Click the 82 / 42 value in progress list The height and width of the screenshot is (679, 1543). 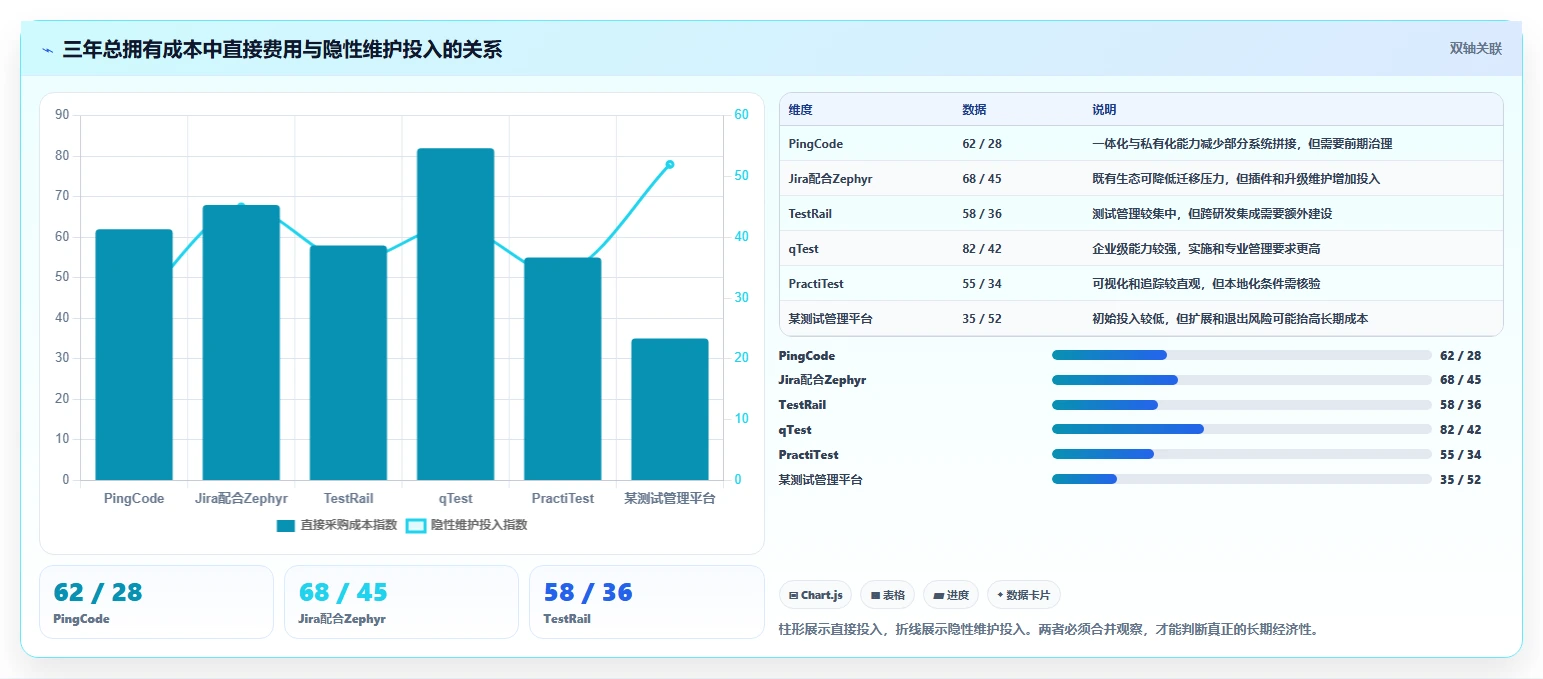[x=1460, y=430]
